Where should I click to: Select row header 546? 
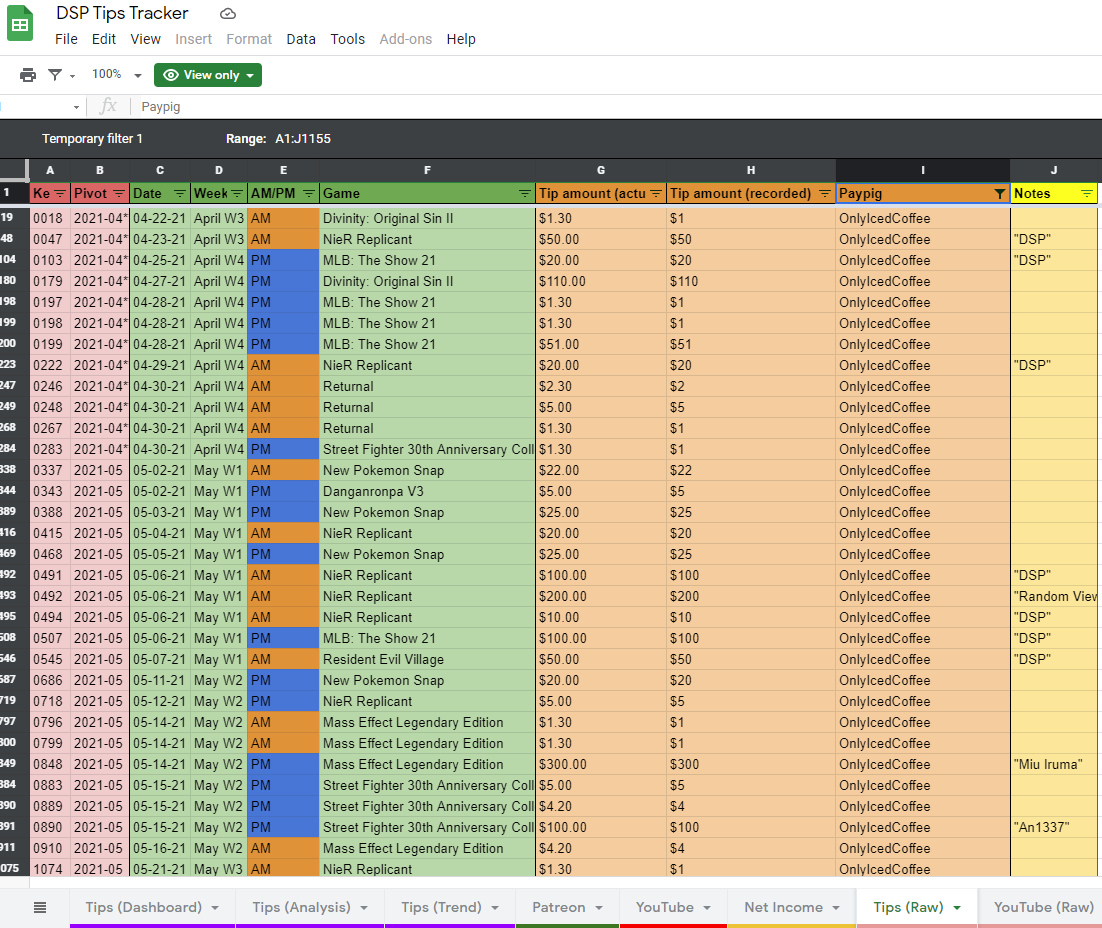[14, 659]
